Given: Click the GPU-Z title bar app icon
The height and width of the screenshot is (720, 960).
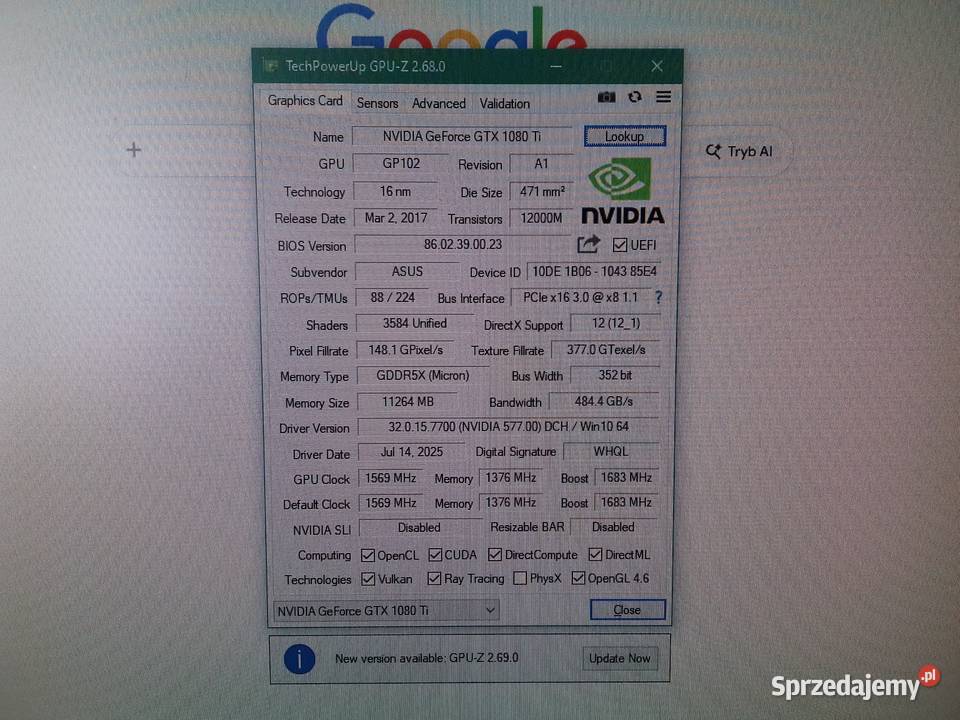Looking at the screenshot, I should click(x=270, y=66).
